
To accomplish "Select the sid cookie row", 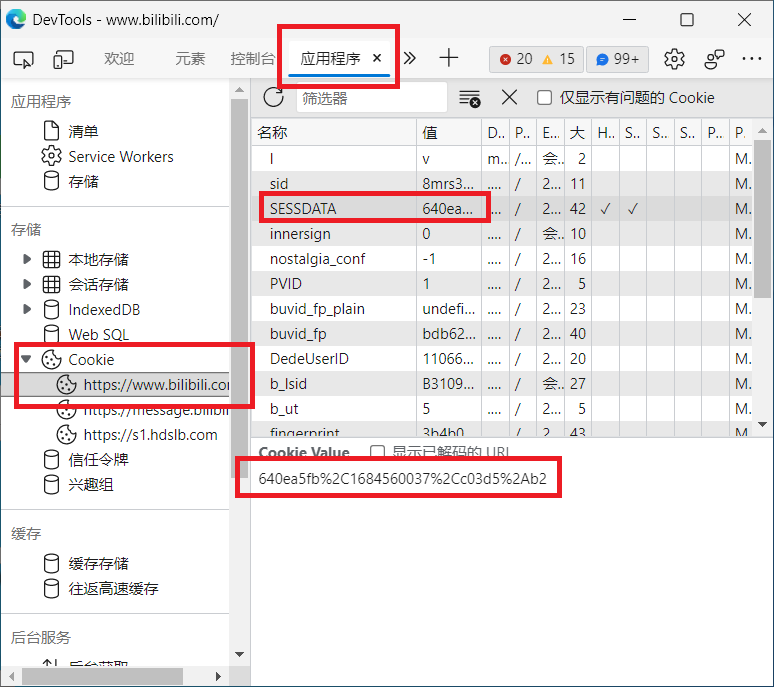I will [502, 184].
